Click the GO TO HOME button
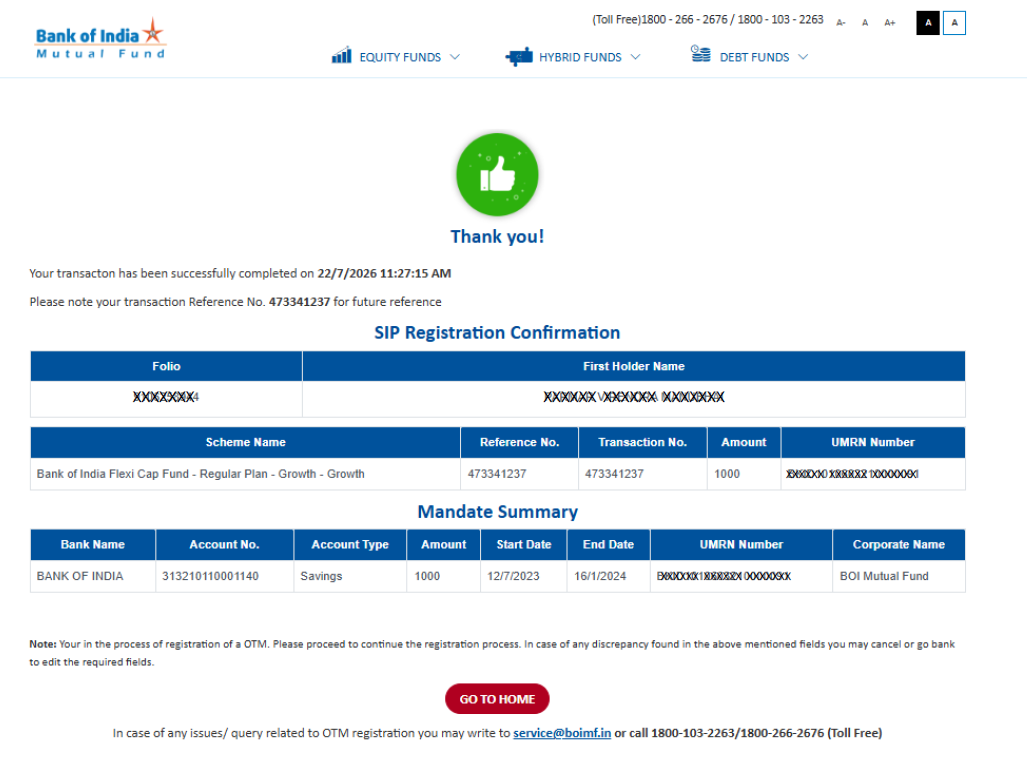Viewport: 1027px width, 757px height. click(x=497, y=699)
